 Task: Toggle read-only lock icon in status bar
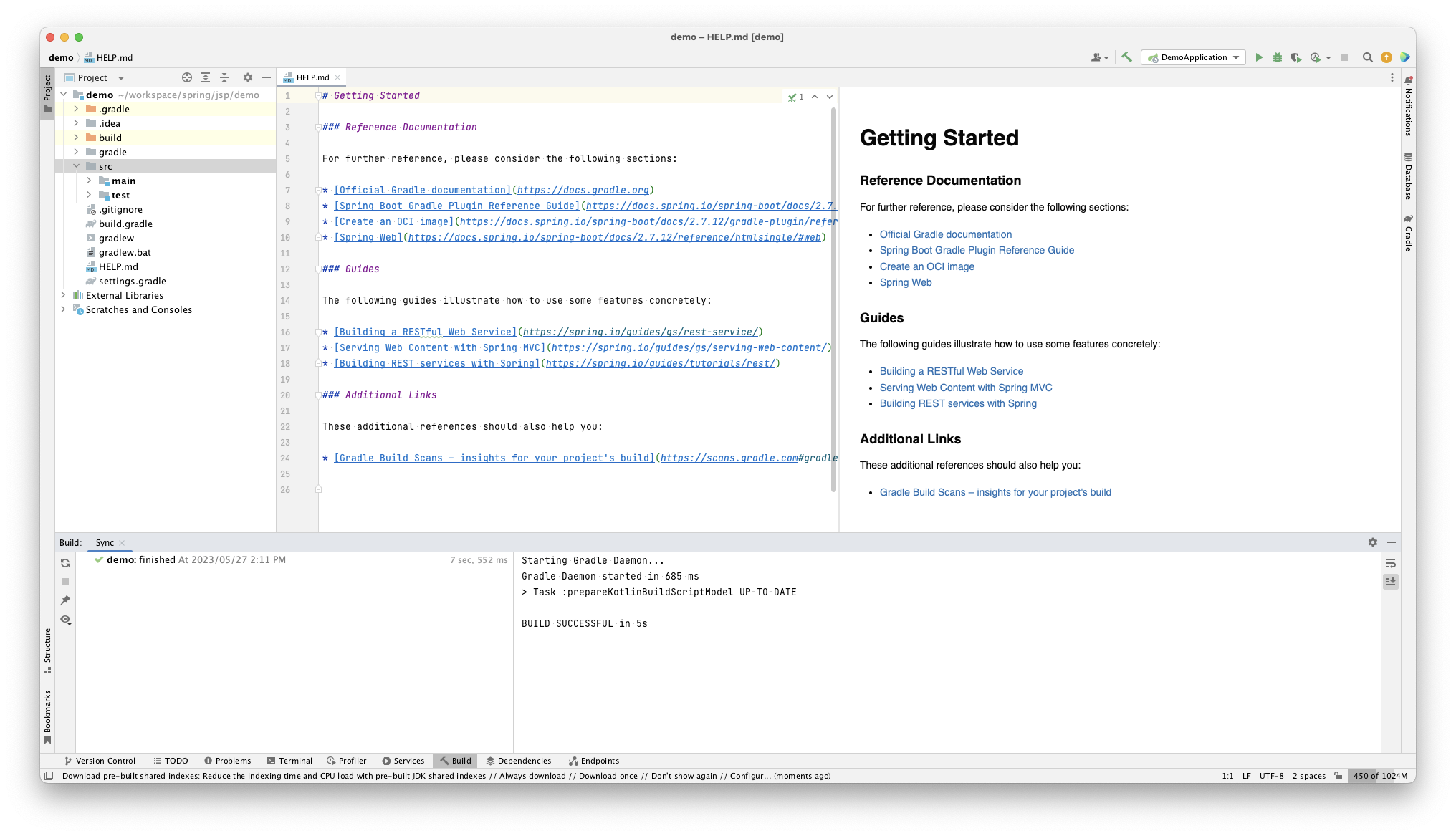[x=1338, y=776]
